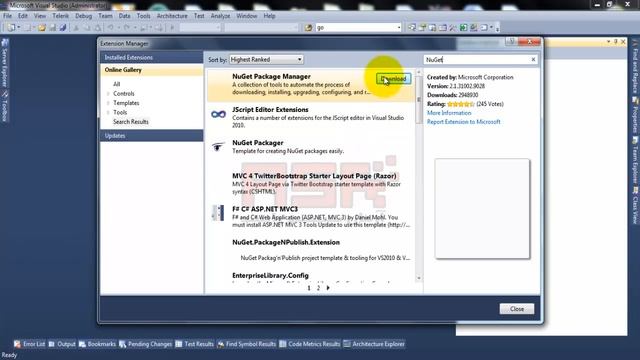This screenshot has height=360, width=640.
Task: Open the Toolbox side panel
Action: (5, 107)
